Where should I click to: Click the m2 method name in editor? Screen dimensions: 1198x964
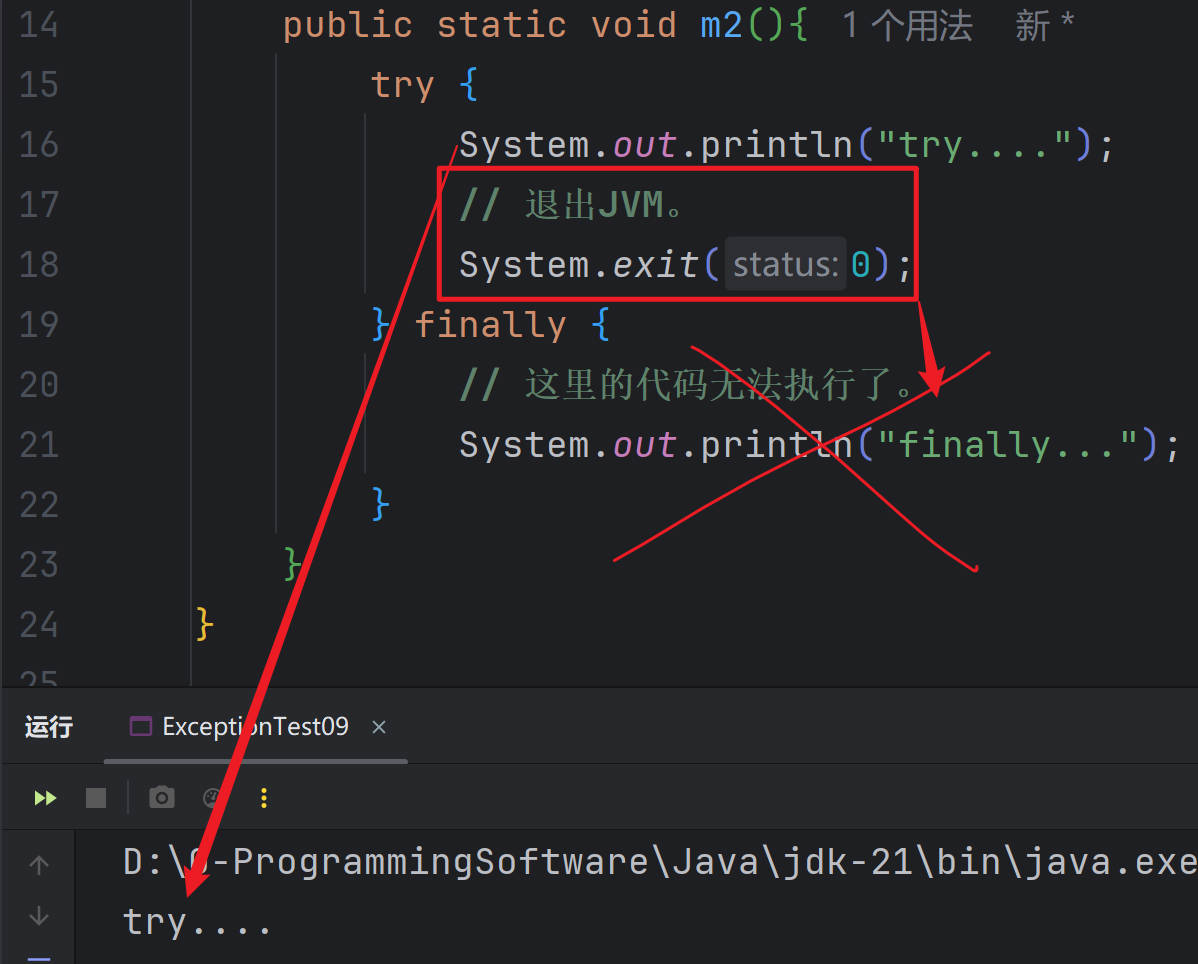722,25
